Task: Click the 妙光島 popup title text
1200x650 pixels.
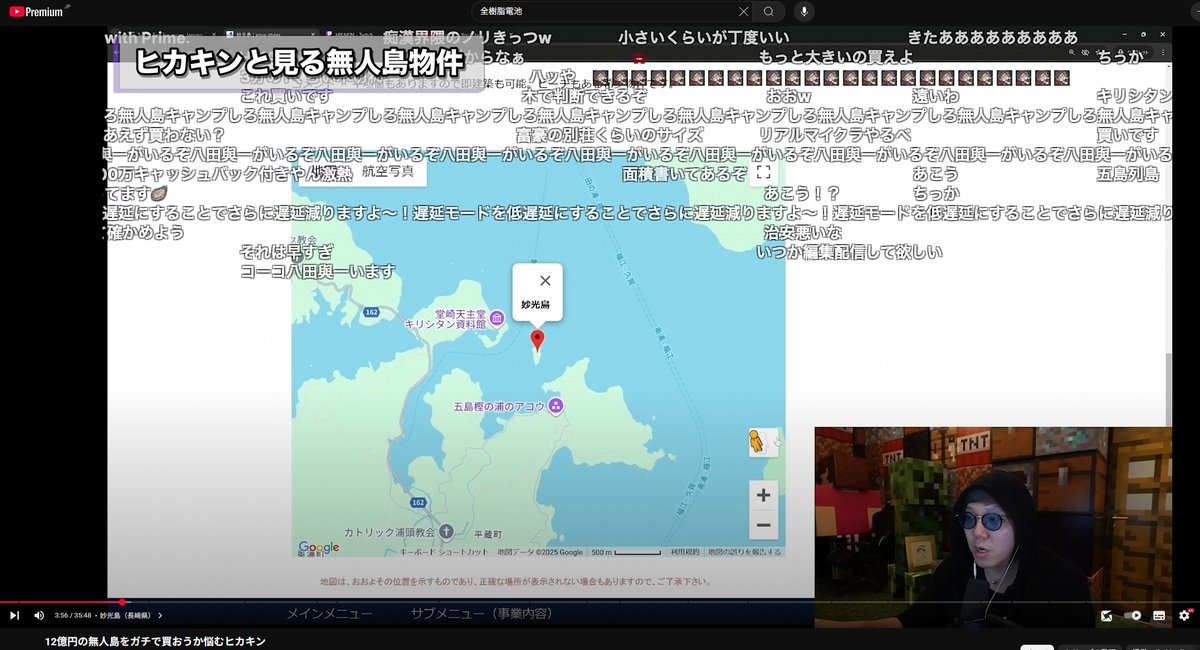Action: tap(536, 304)
